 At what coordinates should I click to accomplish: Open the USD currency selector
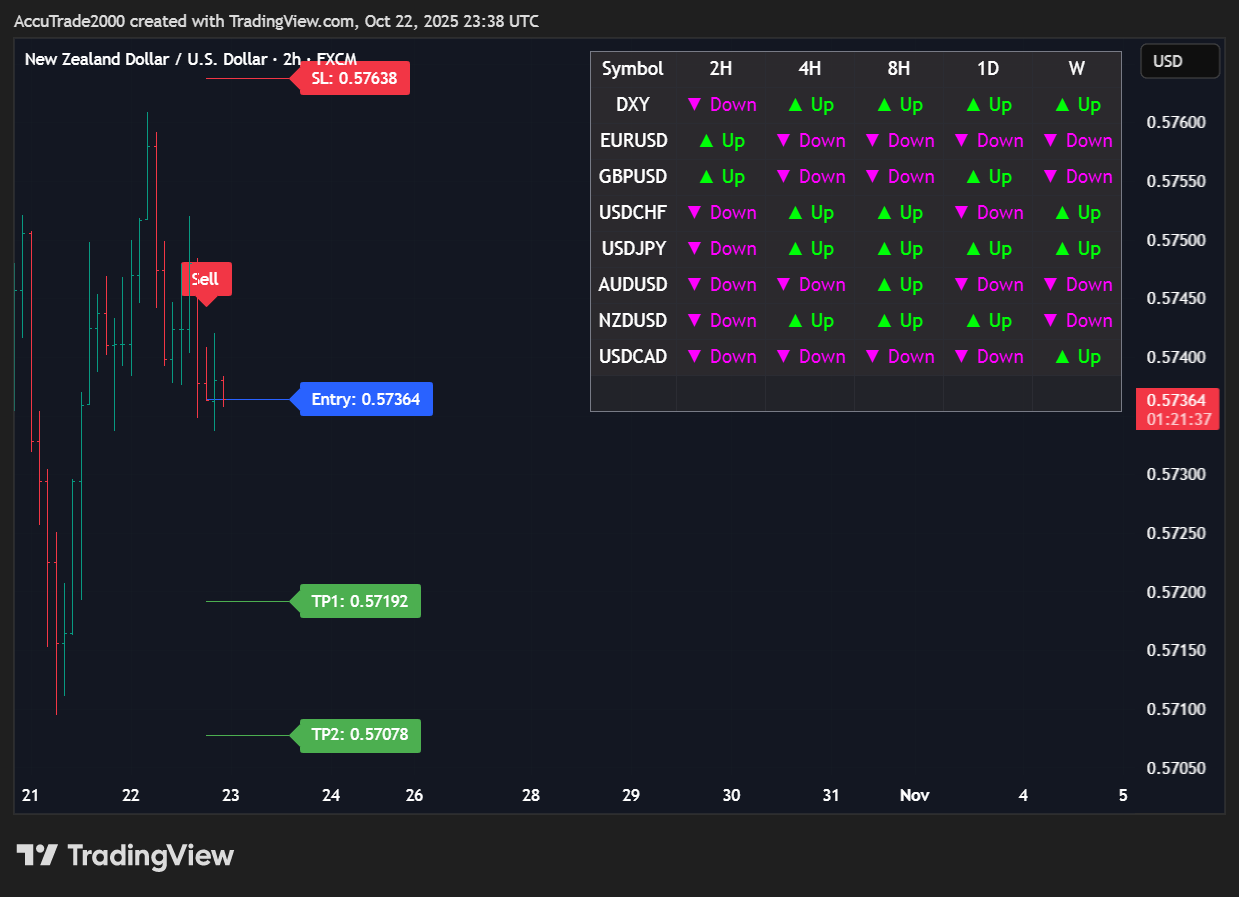1179,61
